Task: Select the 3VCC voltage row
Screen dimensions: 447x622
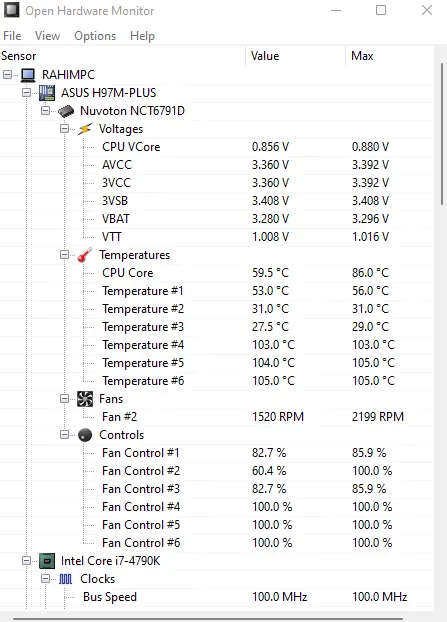Action: pos(217,183)
